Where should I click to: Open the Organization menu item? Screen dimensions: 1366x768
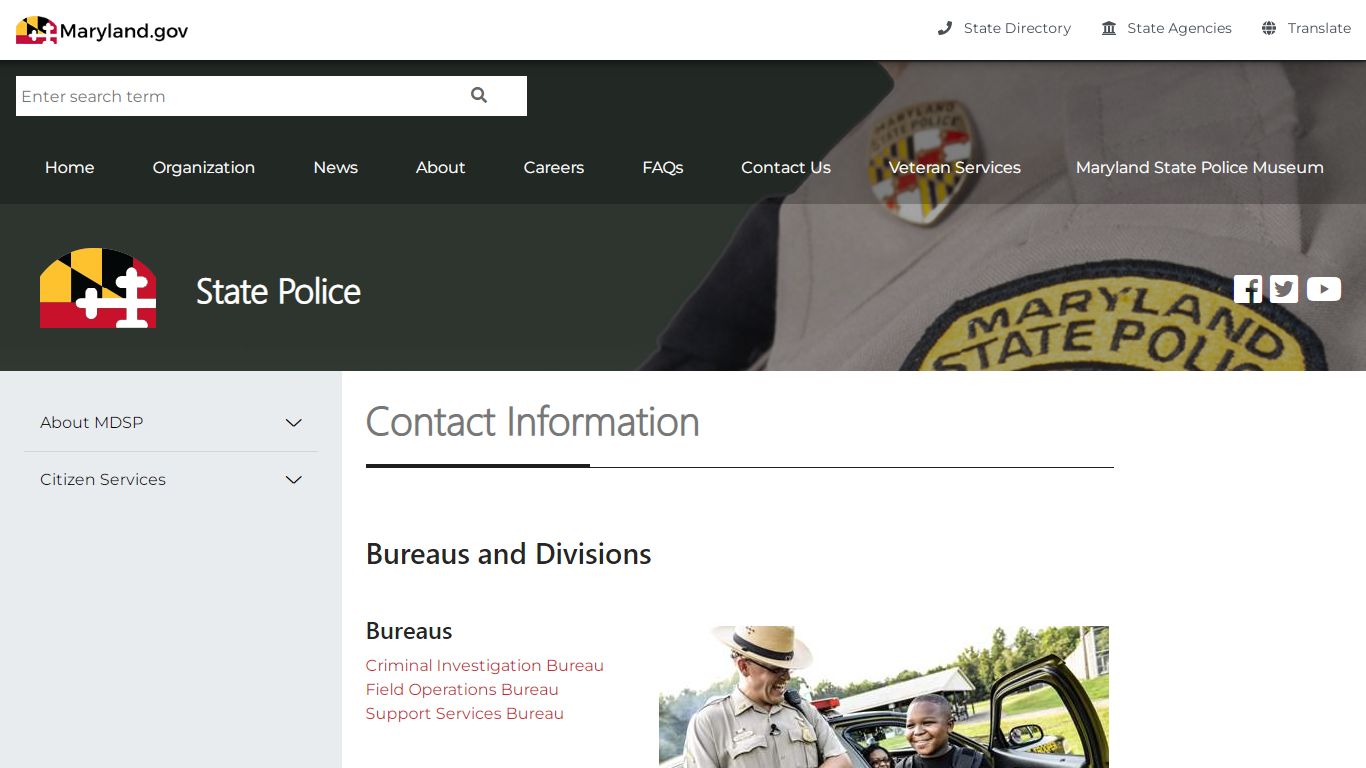point(204,167)
